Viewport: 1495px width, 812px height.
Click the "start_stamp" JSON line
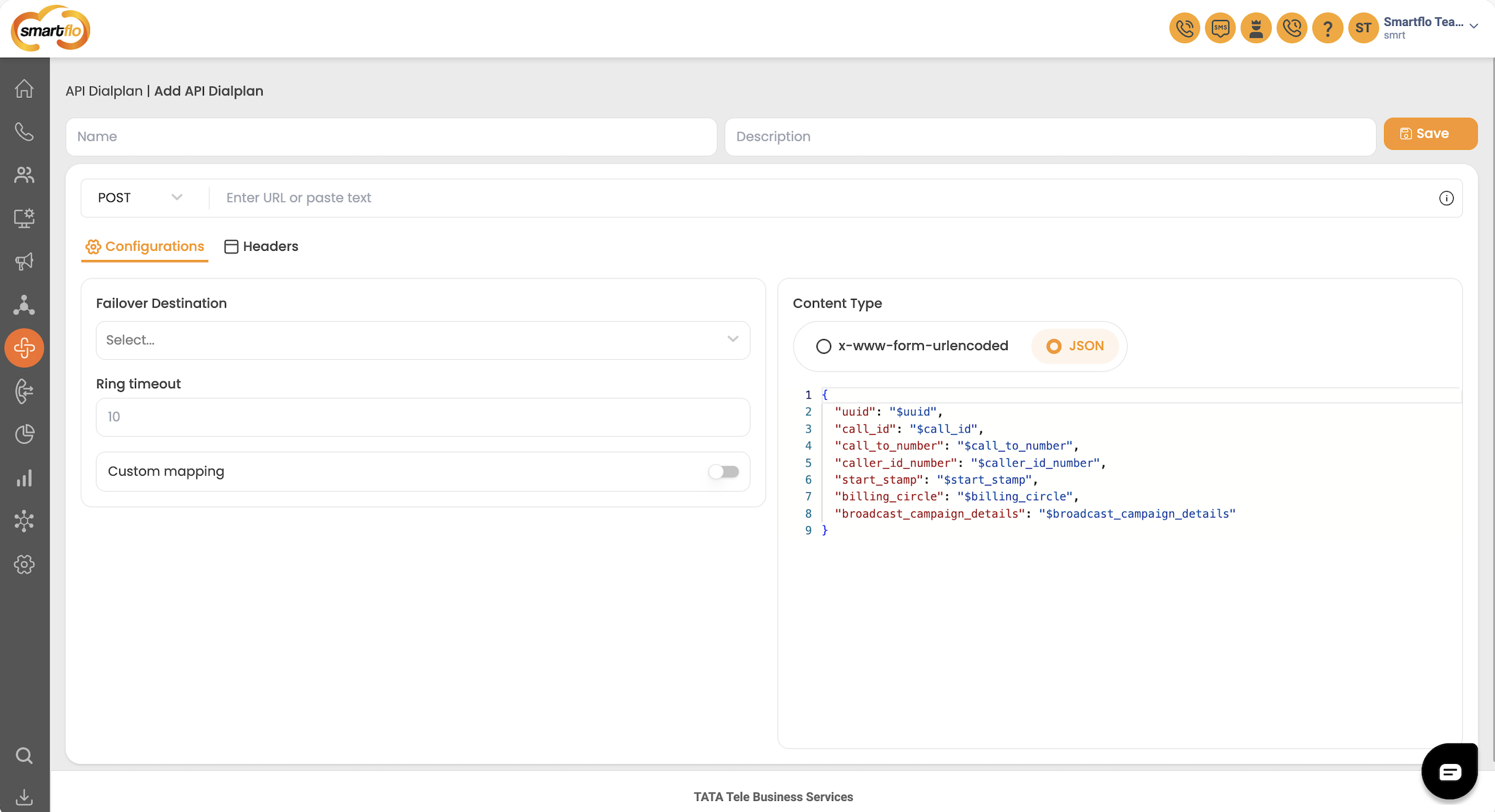point(936,479)
